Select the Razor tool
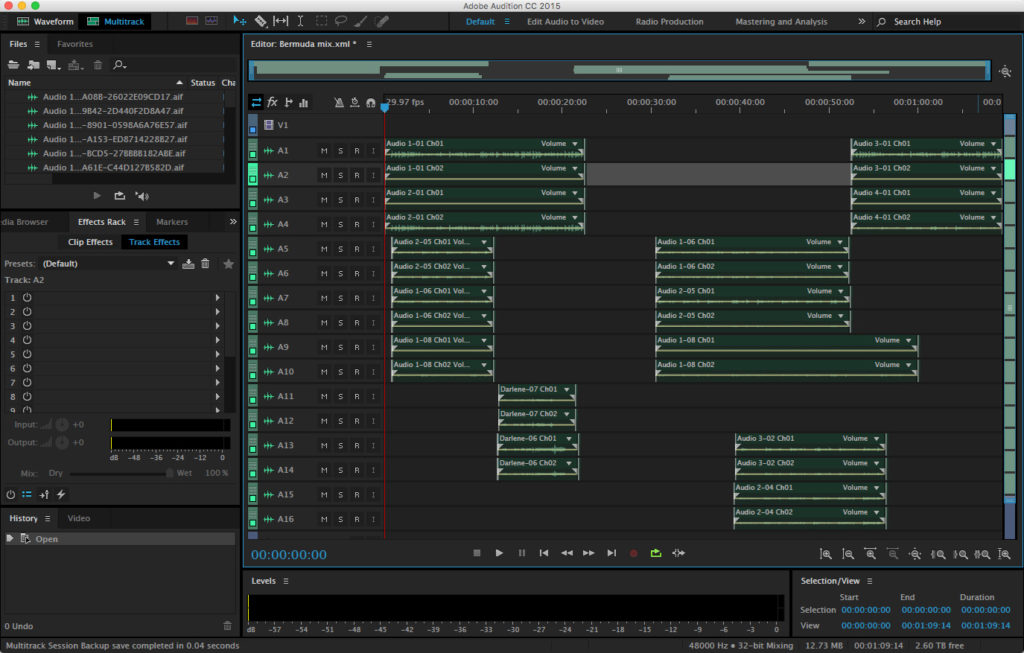This screenshot has height=653, width=1024. 260,21
